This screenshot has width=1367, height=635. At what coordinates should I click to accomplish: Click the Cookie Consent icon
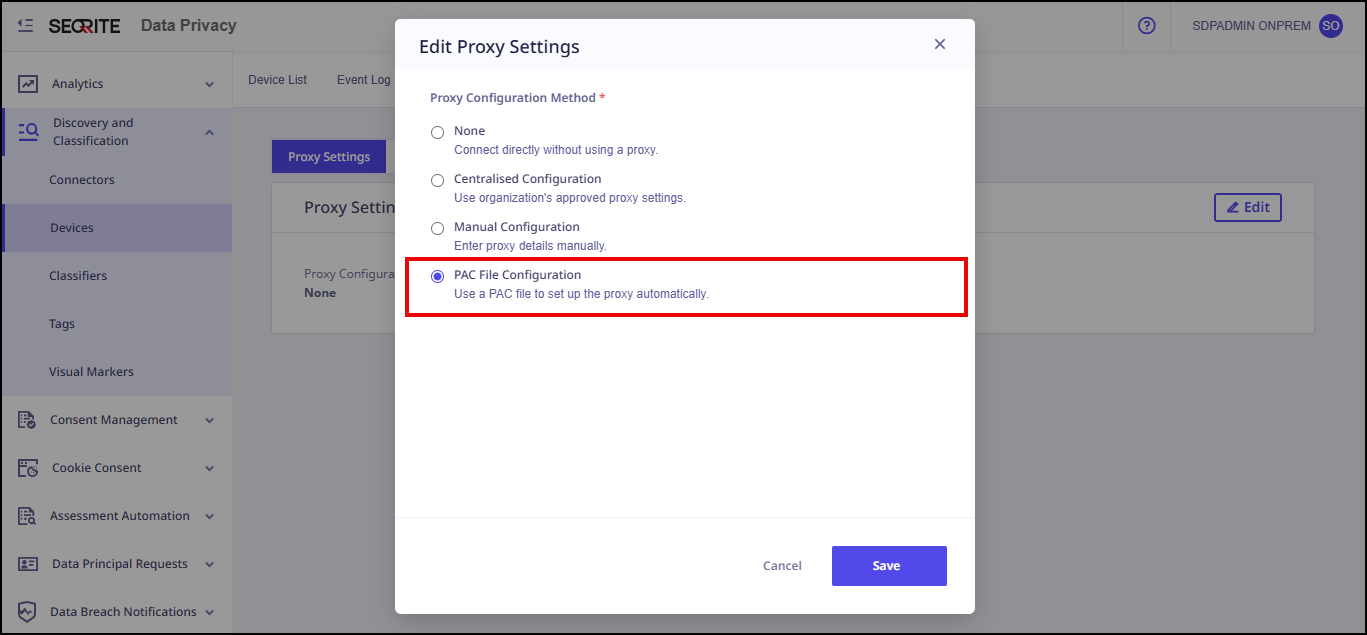coord(28,468)
